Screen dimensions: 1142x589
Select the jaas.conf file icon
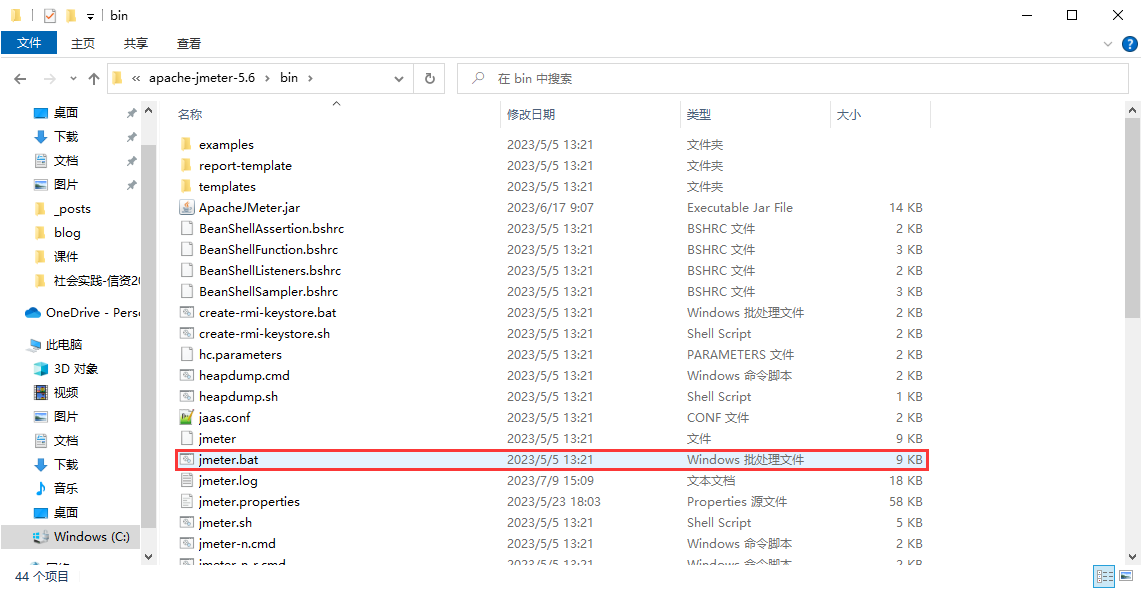[186, 418]
